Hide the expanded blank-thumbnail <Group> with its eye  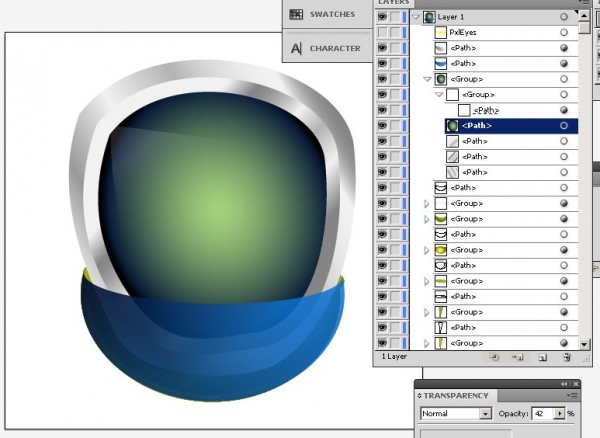[382, 94]
